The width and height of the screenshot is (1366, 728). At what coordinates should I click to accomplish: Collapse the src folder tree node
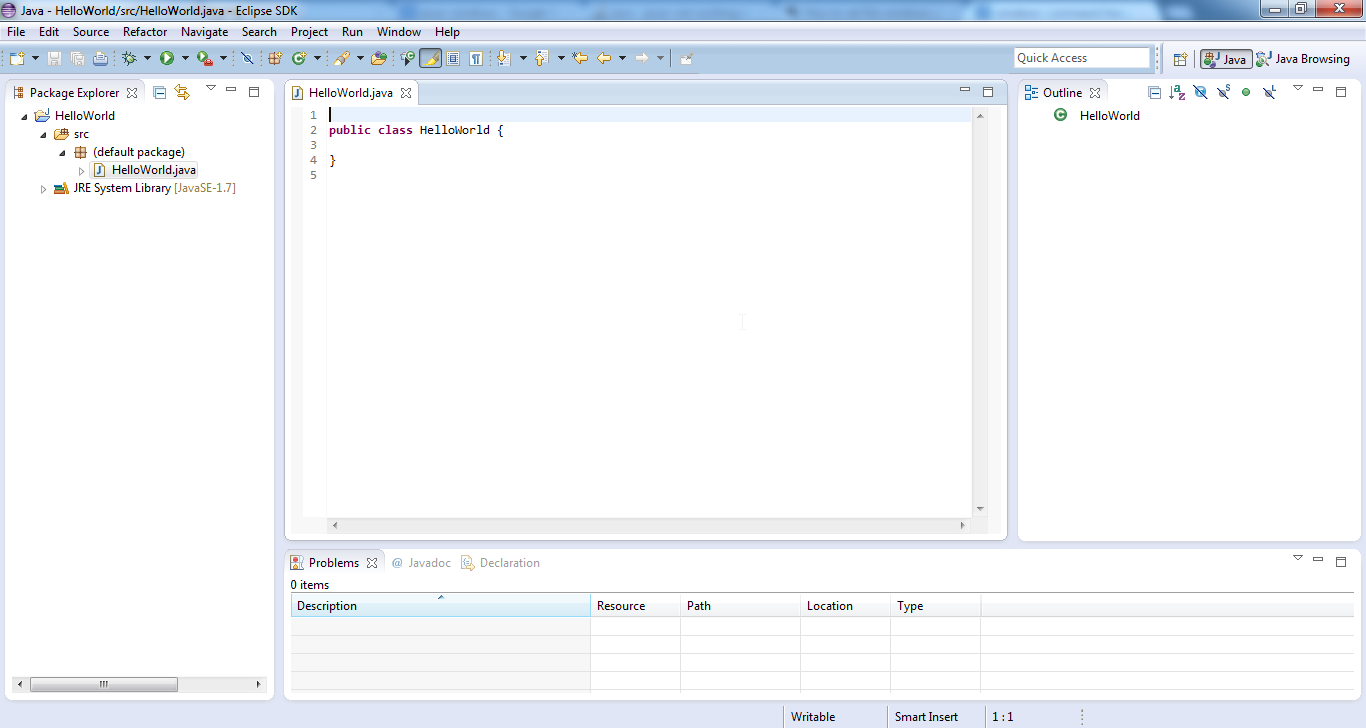[x=43, y=134]
